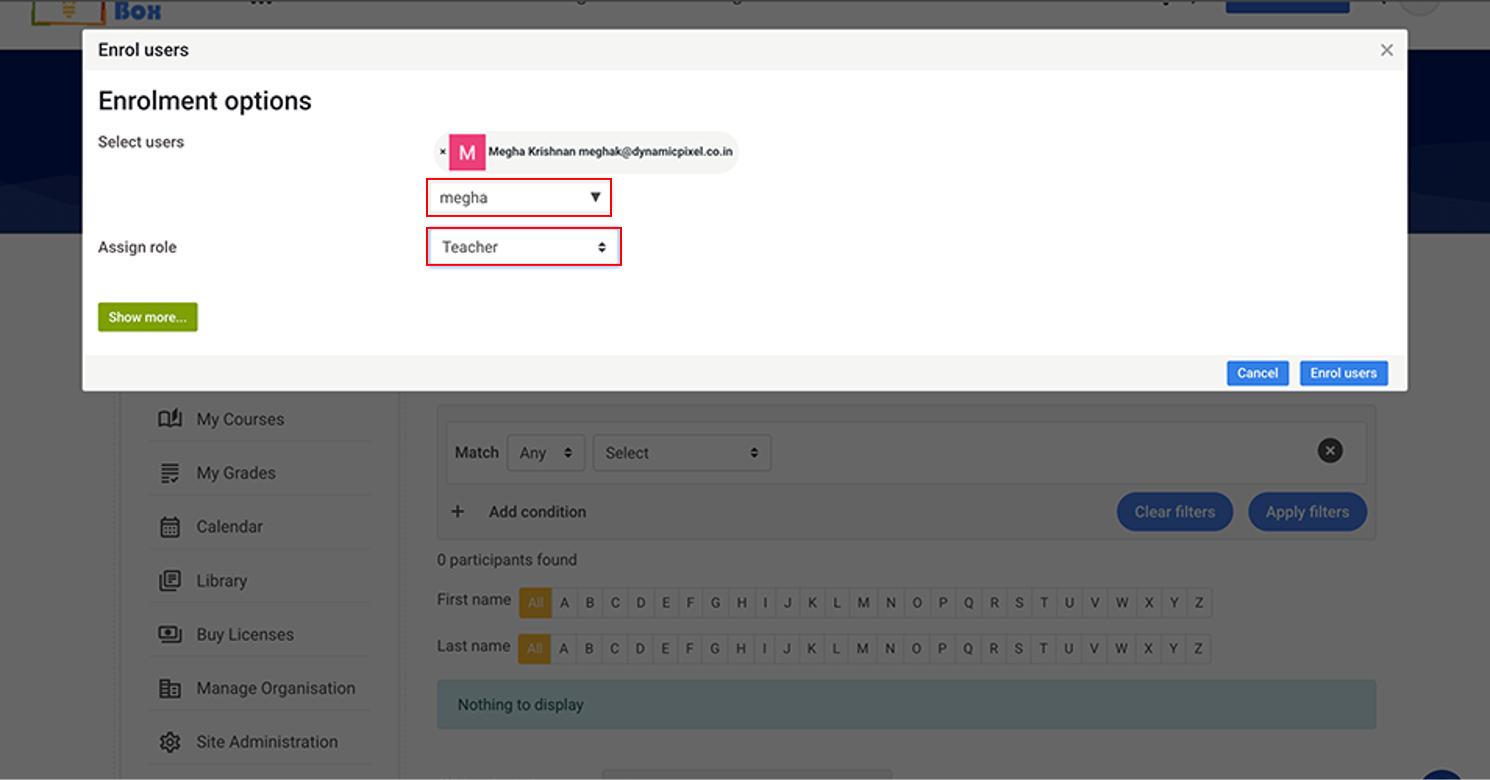Click the "Assign role" label
The width and height of the screenshot is (1490, 780).
[137, 247]
